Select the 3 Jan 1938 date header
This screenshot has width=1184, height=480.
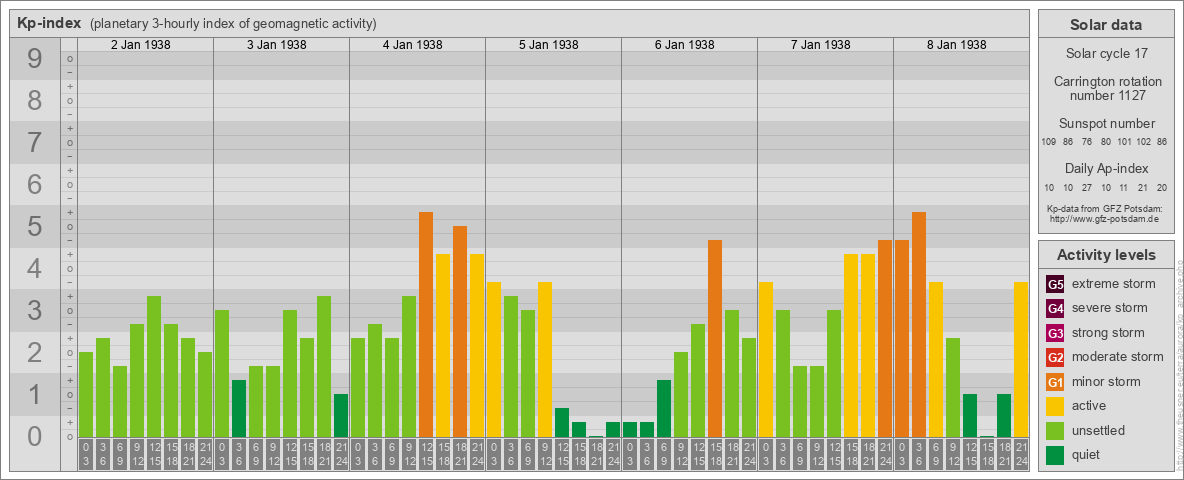tap(276, 45)
